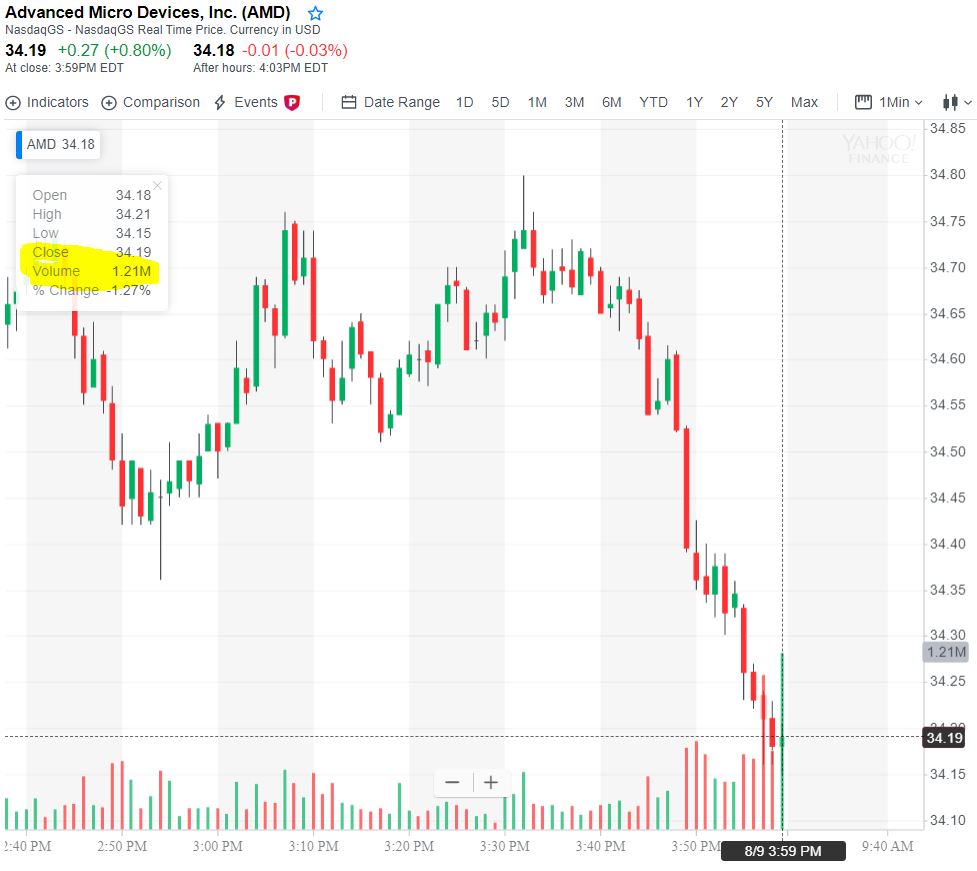Open the 1Min interval dropdown

pos(889,102)
